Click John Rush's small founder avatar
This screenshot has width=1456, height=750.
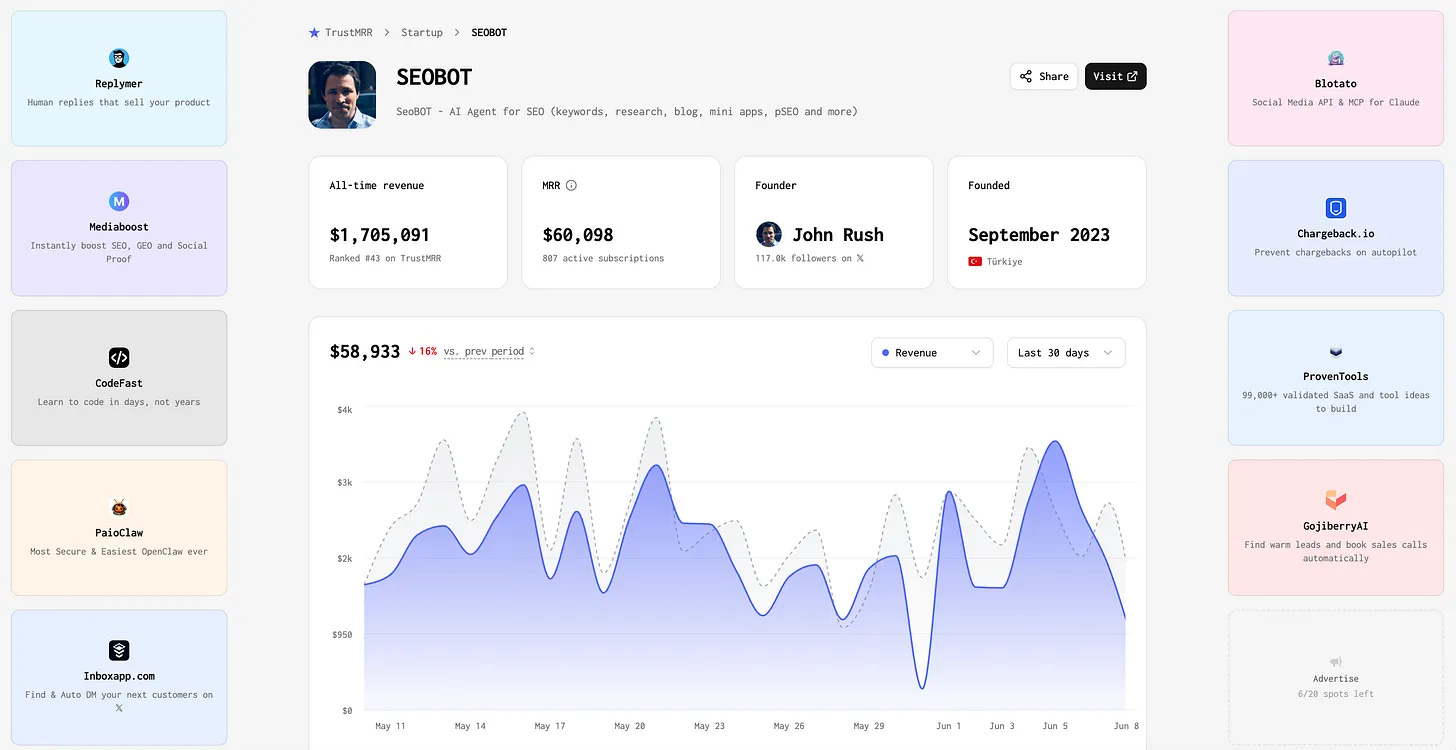pyautogui.click(x=769, y=235)
